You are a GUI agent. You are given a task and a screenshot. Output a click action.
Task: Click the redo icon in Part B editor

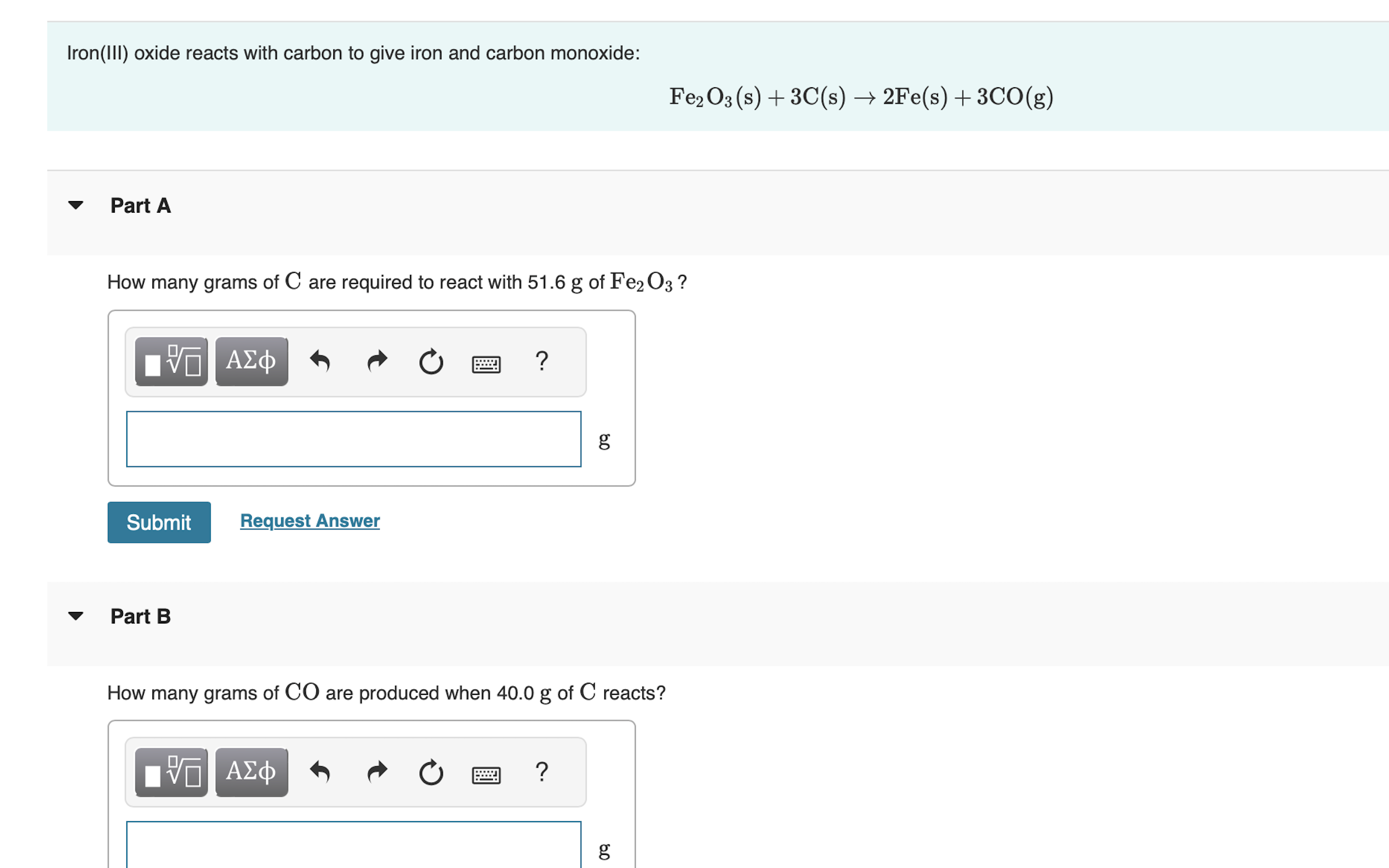coord(377,772)
